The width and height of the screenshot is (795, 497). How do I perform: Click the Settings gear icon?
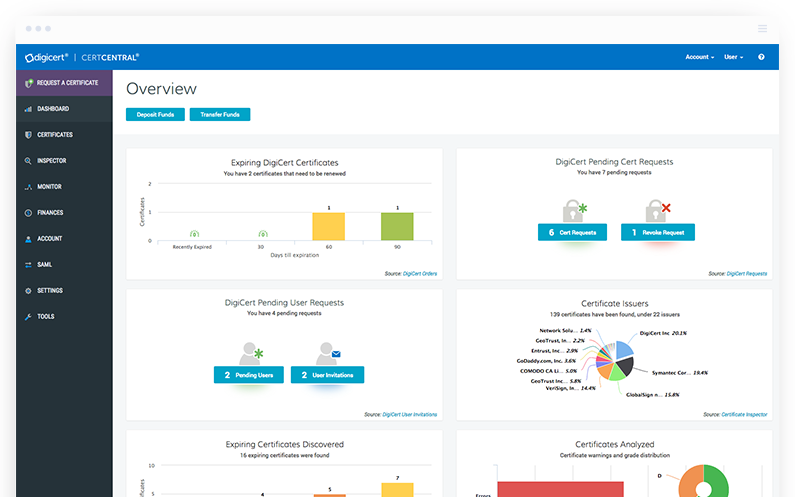(28, 291)
